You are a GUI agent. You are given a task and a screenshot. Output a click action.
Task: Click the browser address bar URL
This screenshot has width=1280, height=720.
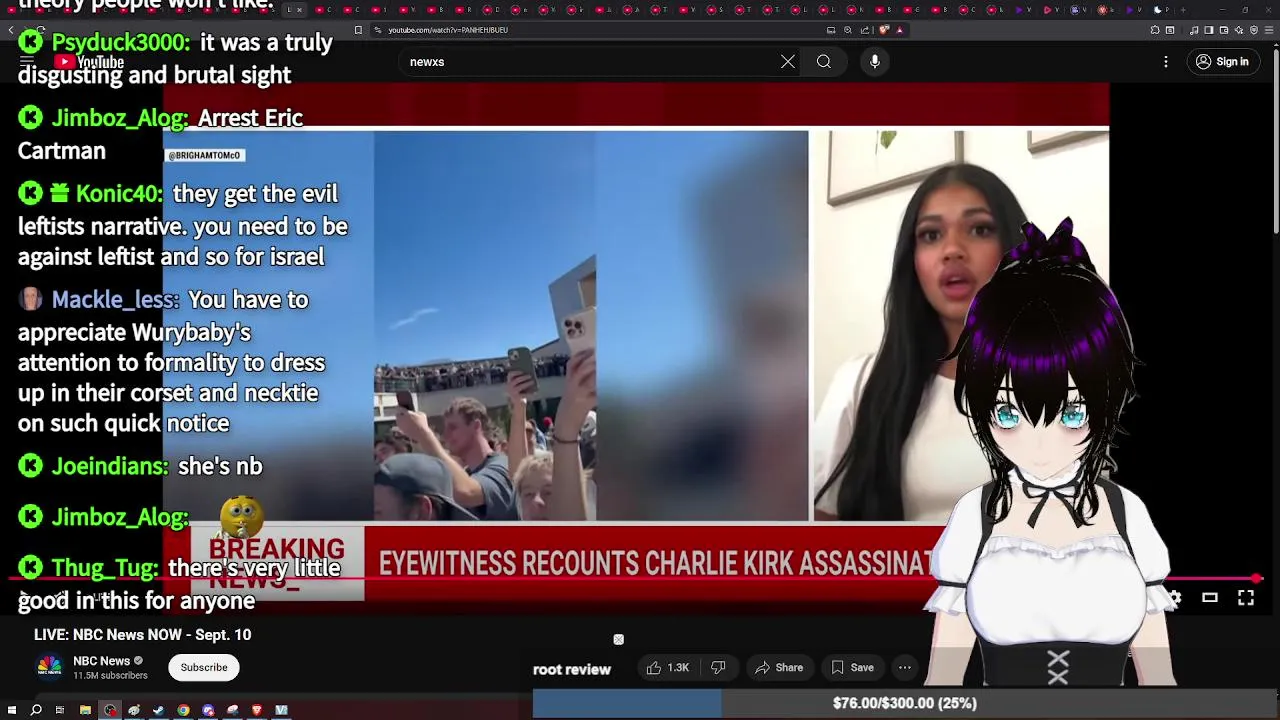click(448, 30)
